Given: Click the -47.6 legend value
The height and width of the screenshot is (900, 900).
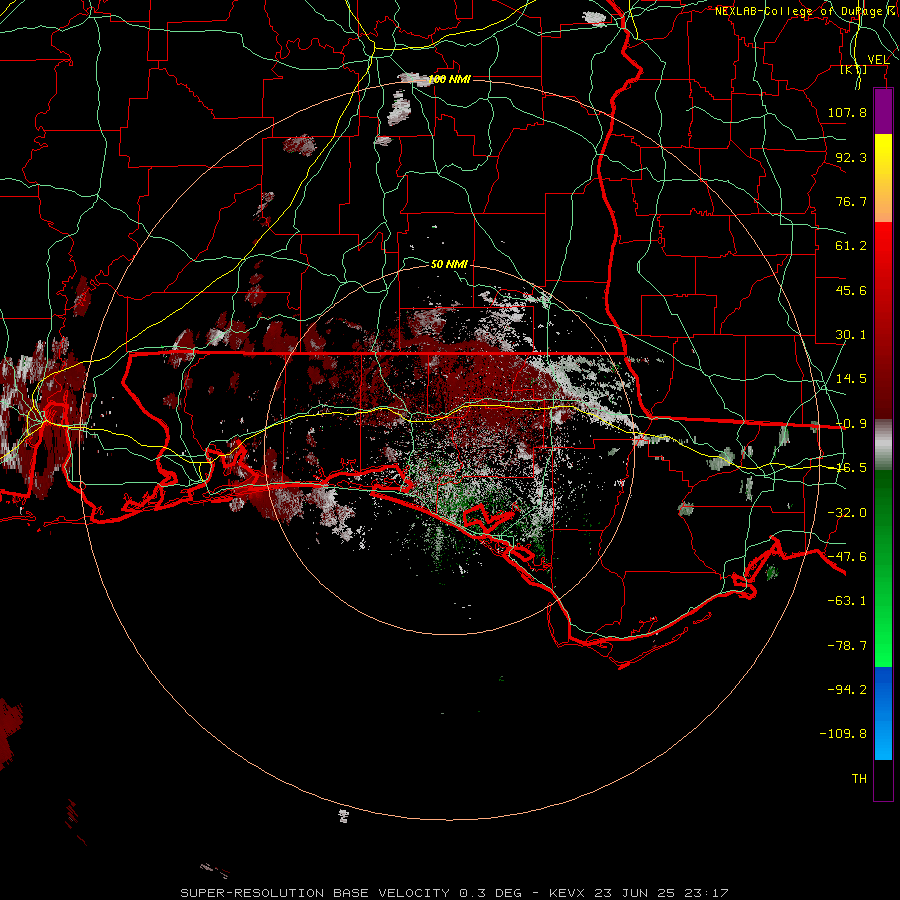Looking at the screenshot, I should pos(847,557).
